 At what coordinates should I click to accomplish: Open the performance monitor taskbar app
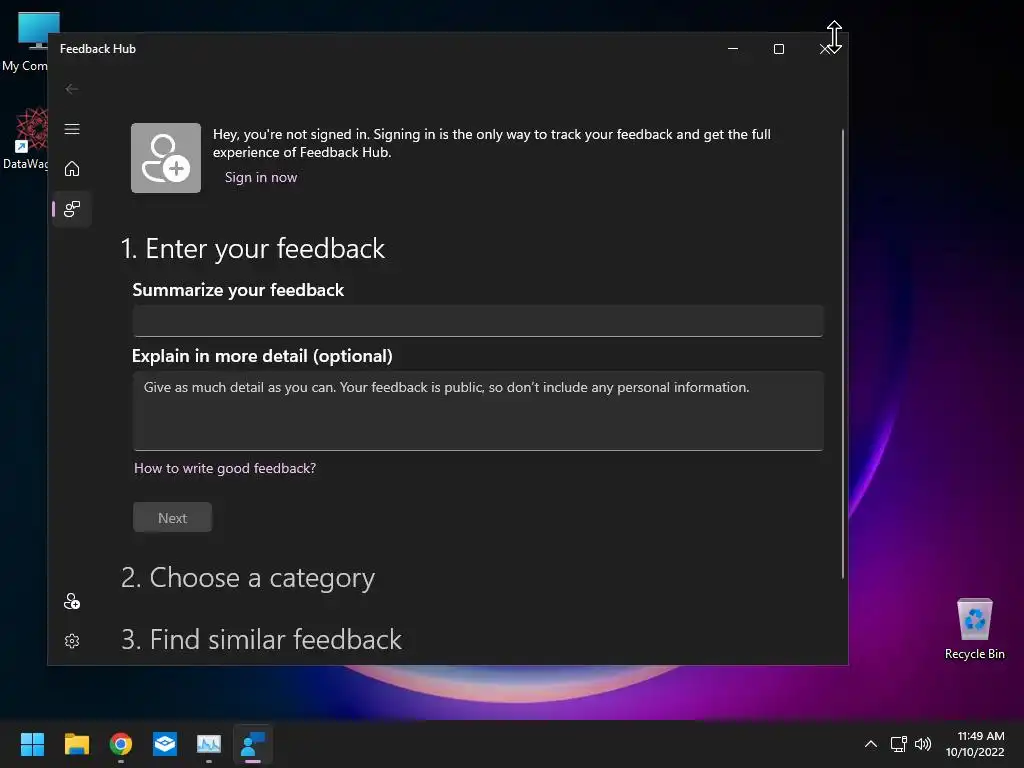pos(209,744)
